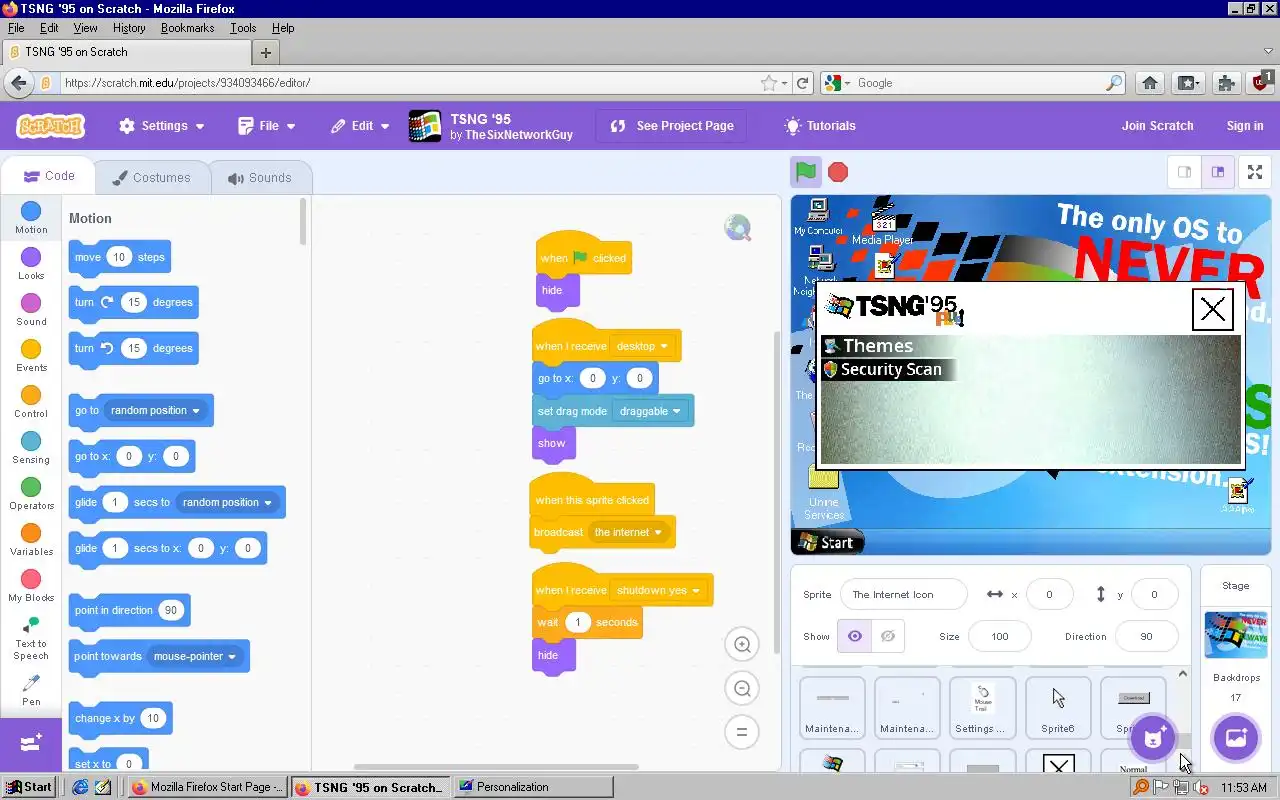
Task: Click Join Scratch link
Action: [1157, 126]
